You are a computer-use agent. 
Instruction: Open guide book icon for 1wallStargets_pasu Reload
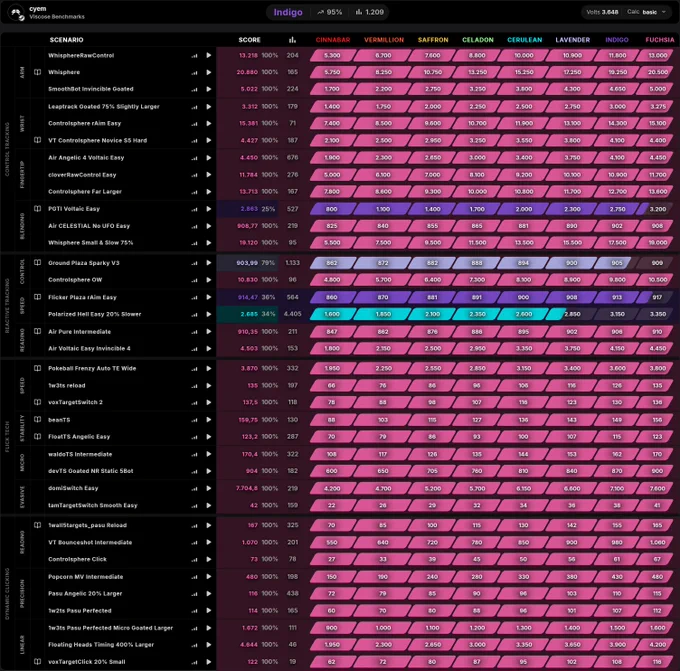(x=38, y=525)
